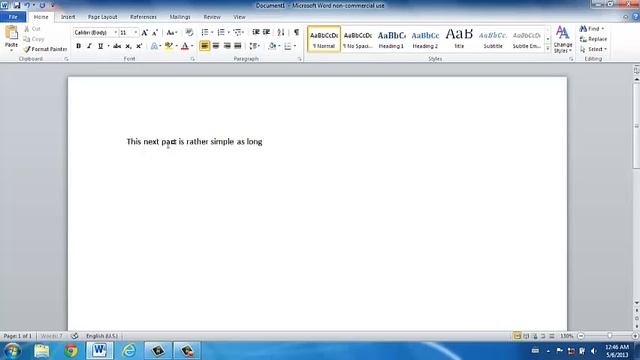Click the Grow Font button

[144, 33]
